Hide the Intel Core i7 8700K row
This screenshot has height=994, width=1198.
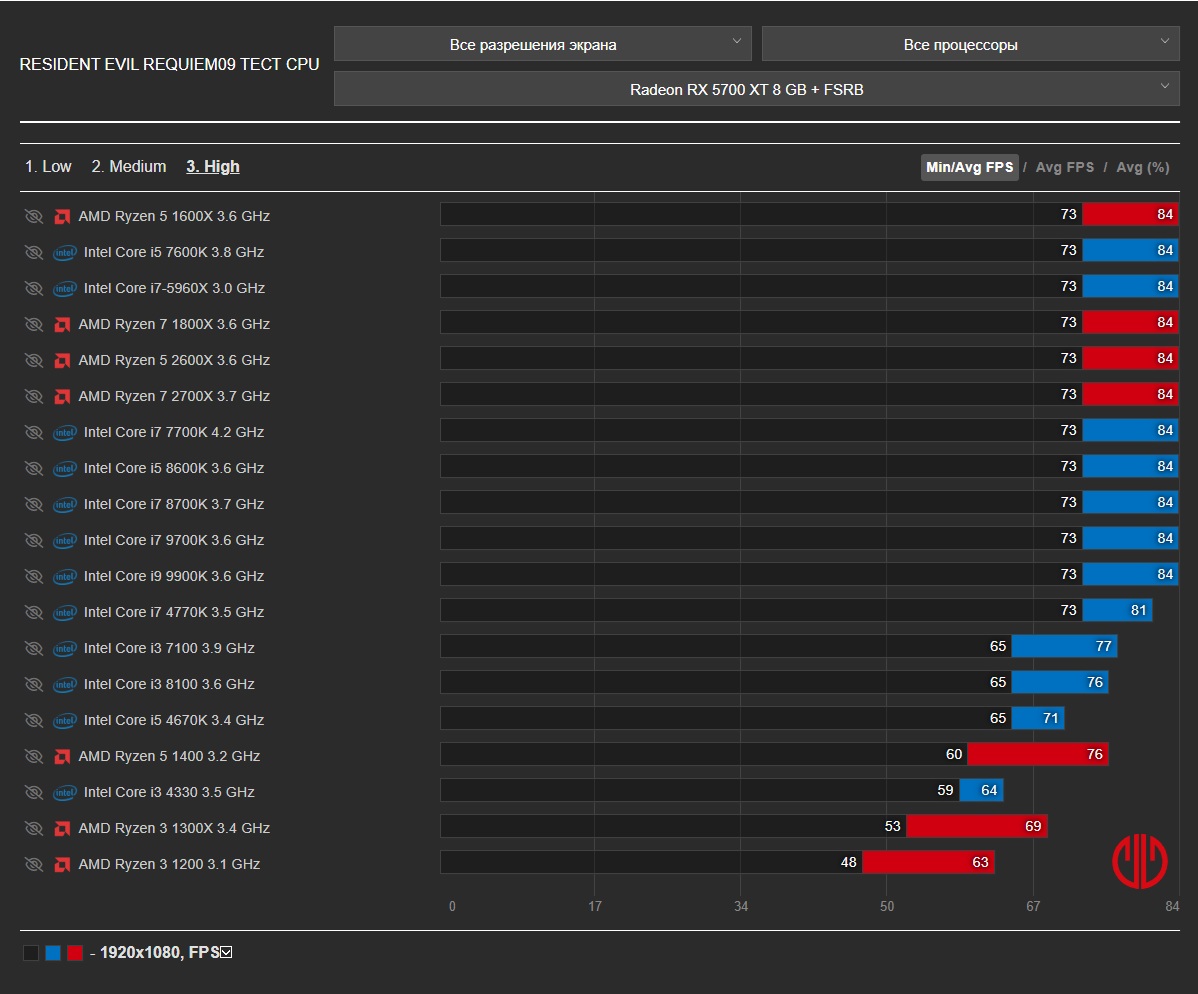tap(34, 504)
